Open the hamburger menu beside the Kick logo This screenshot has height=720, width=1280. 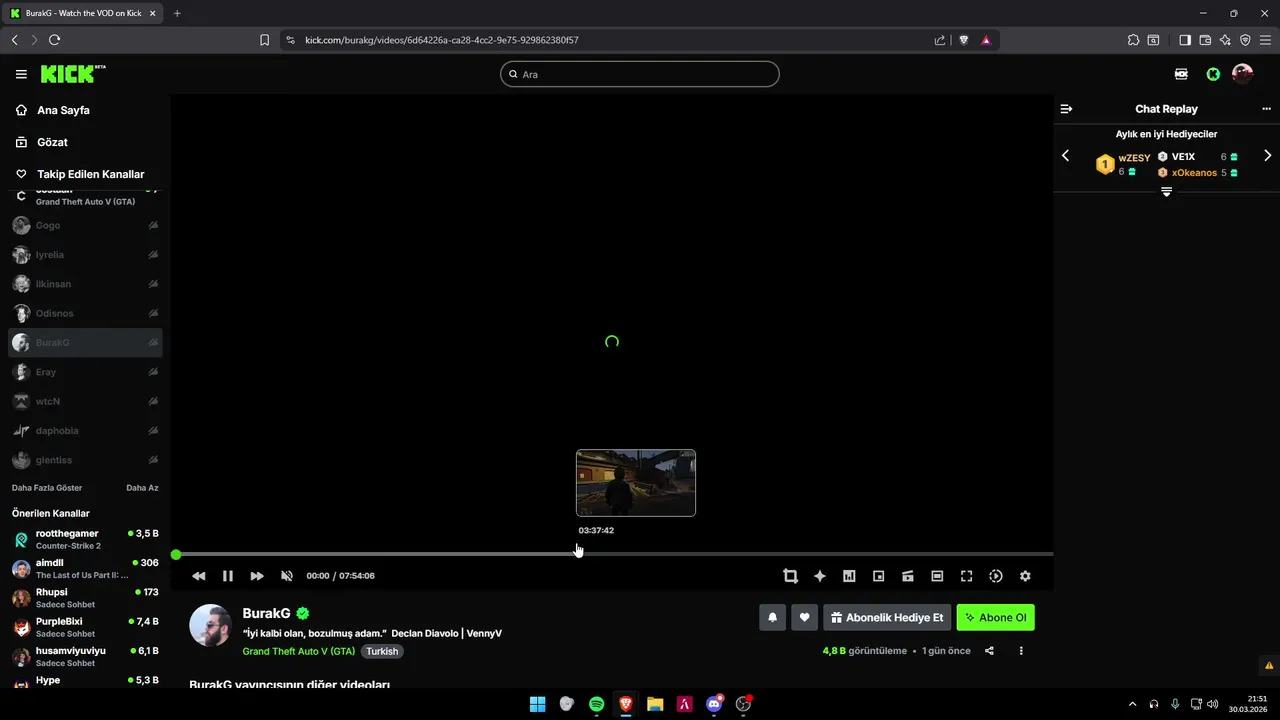click(21, 74)
